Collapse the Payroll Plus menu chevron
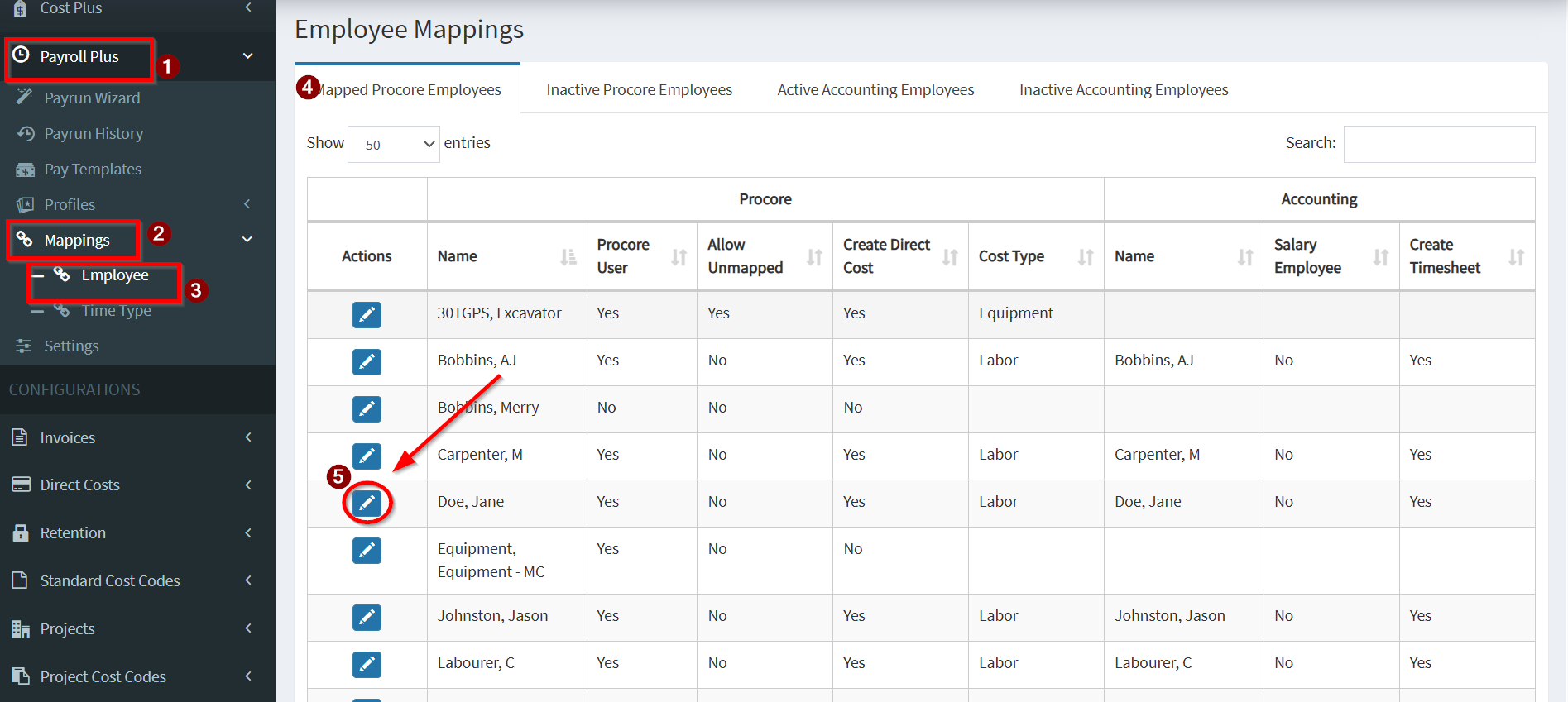The width and height of the screenshot is (1568, 702). coord(247,56)
